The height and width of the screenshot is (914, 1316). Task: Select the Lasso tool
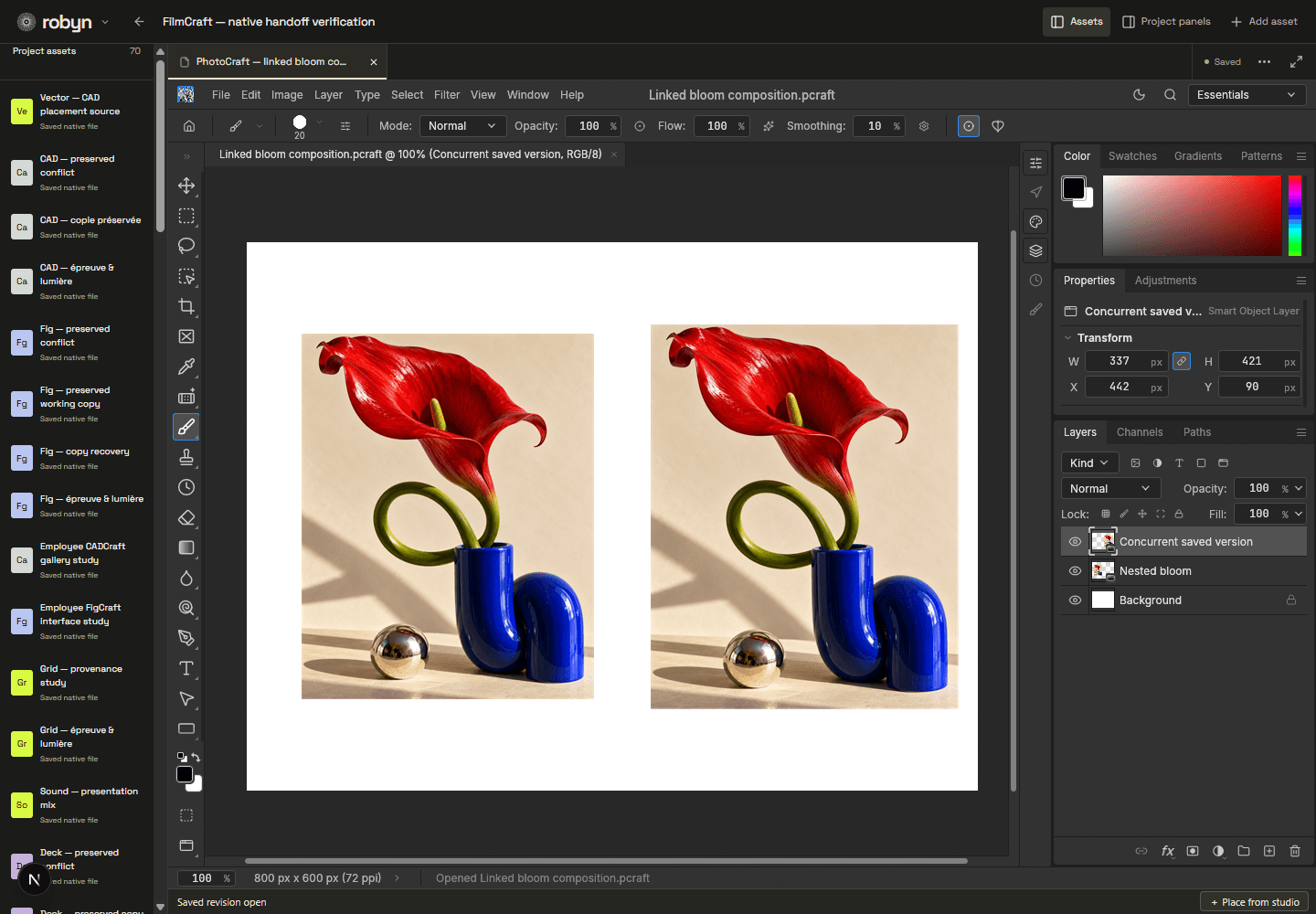186,246
